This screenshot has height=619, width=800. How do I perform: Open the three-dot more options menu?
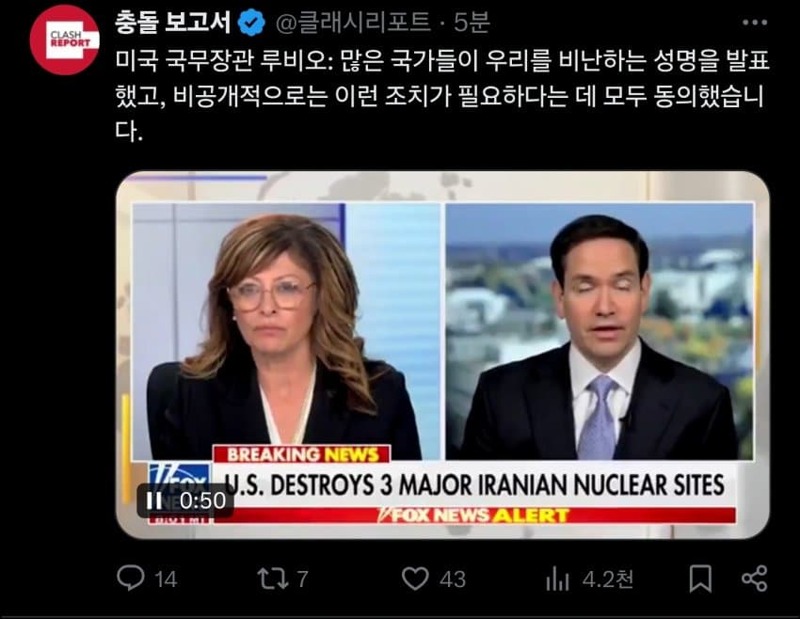click(x=755, y=22)
